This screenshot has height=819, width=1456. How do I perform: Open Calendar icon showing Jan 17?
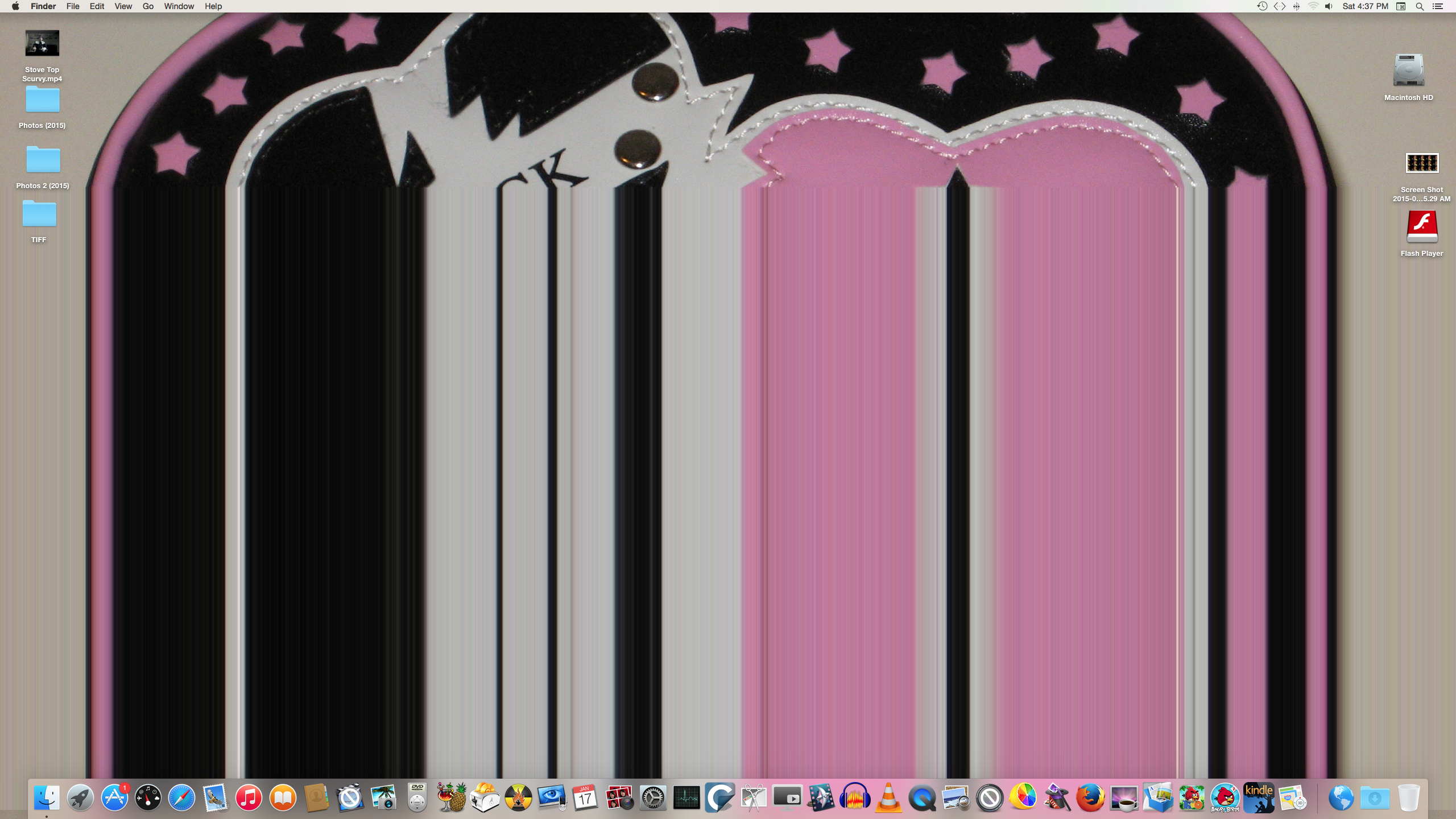(x=586, y=797)
